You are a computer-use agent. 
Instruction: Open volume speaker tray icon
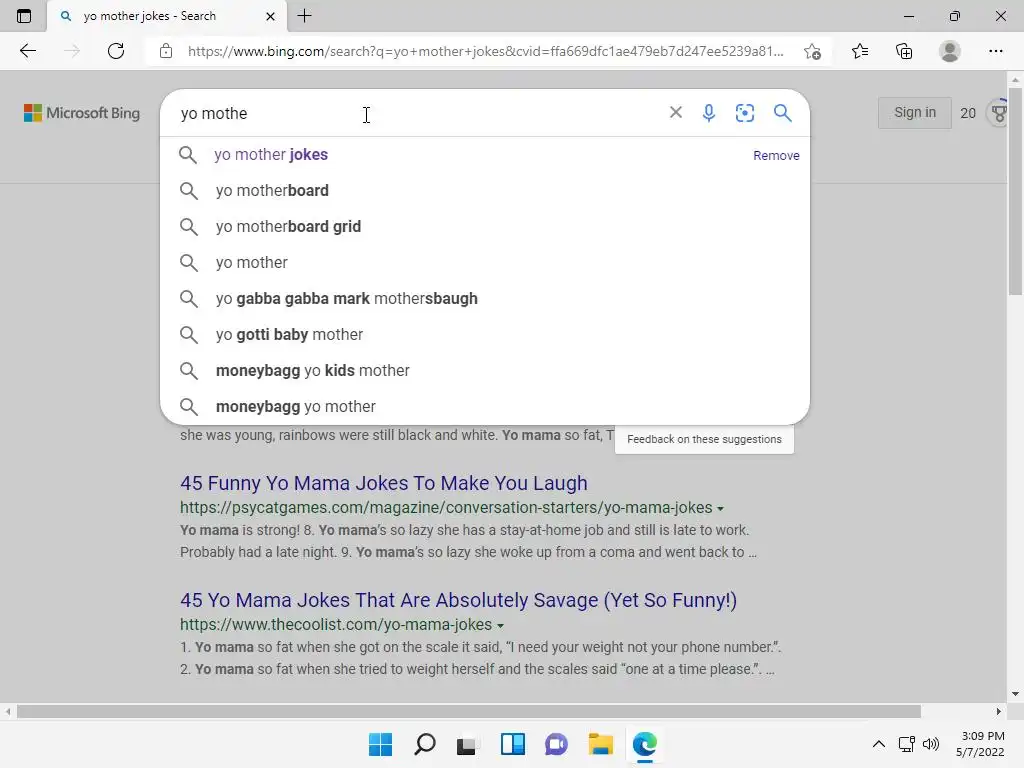click(x=931, y=744)
